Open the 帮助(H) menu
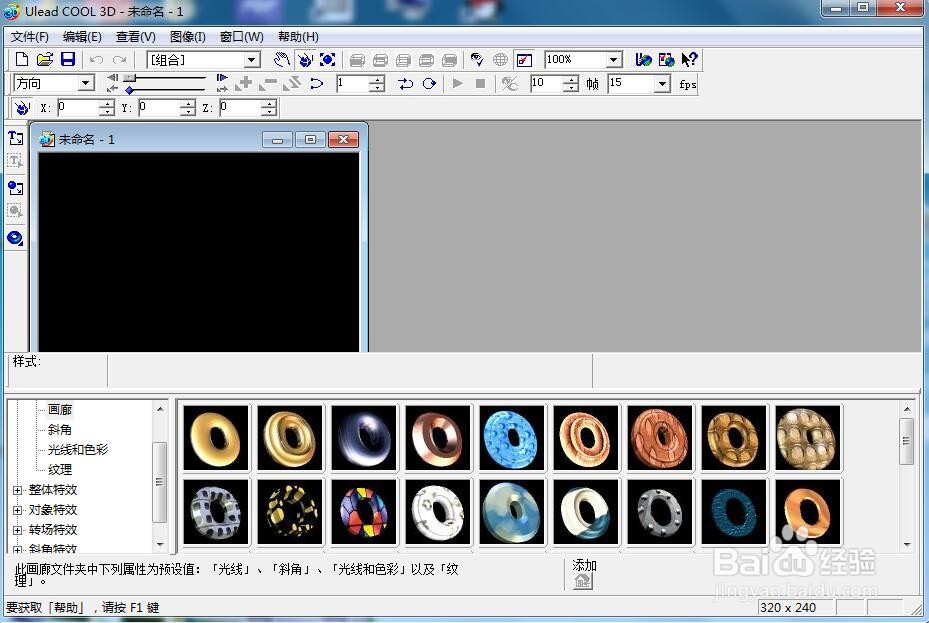Screen dimensions: 929x623 299,37
